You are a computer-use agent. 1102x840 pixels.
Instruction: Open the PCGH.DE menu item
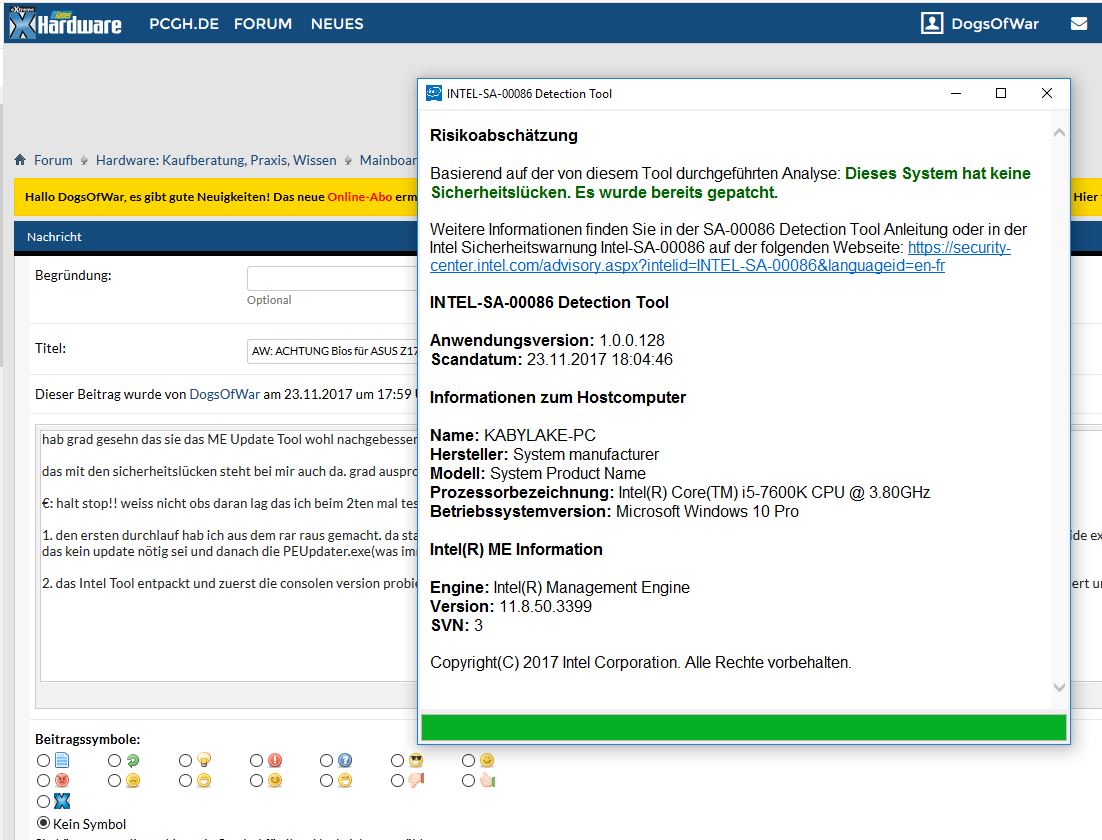tap(184, 24)
